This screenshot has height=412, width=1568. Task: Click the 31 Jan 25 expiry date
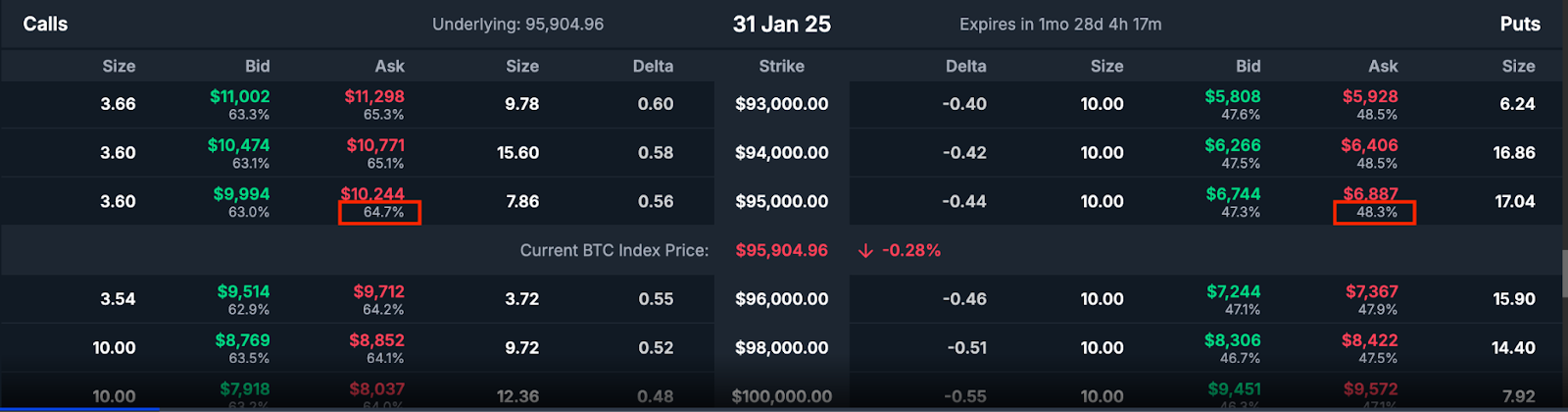[x=781, y=25]
